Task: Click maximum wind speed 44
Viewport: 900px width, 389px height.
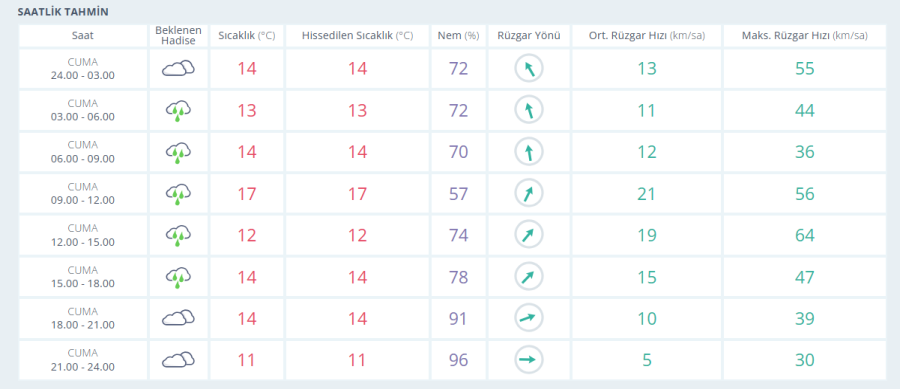Action: [x=805, y=111]
